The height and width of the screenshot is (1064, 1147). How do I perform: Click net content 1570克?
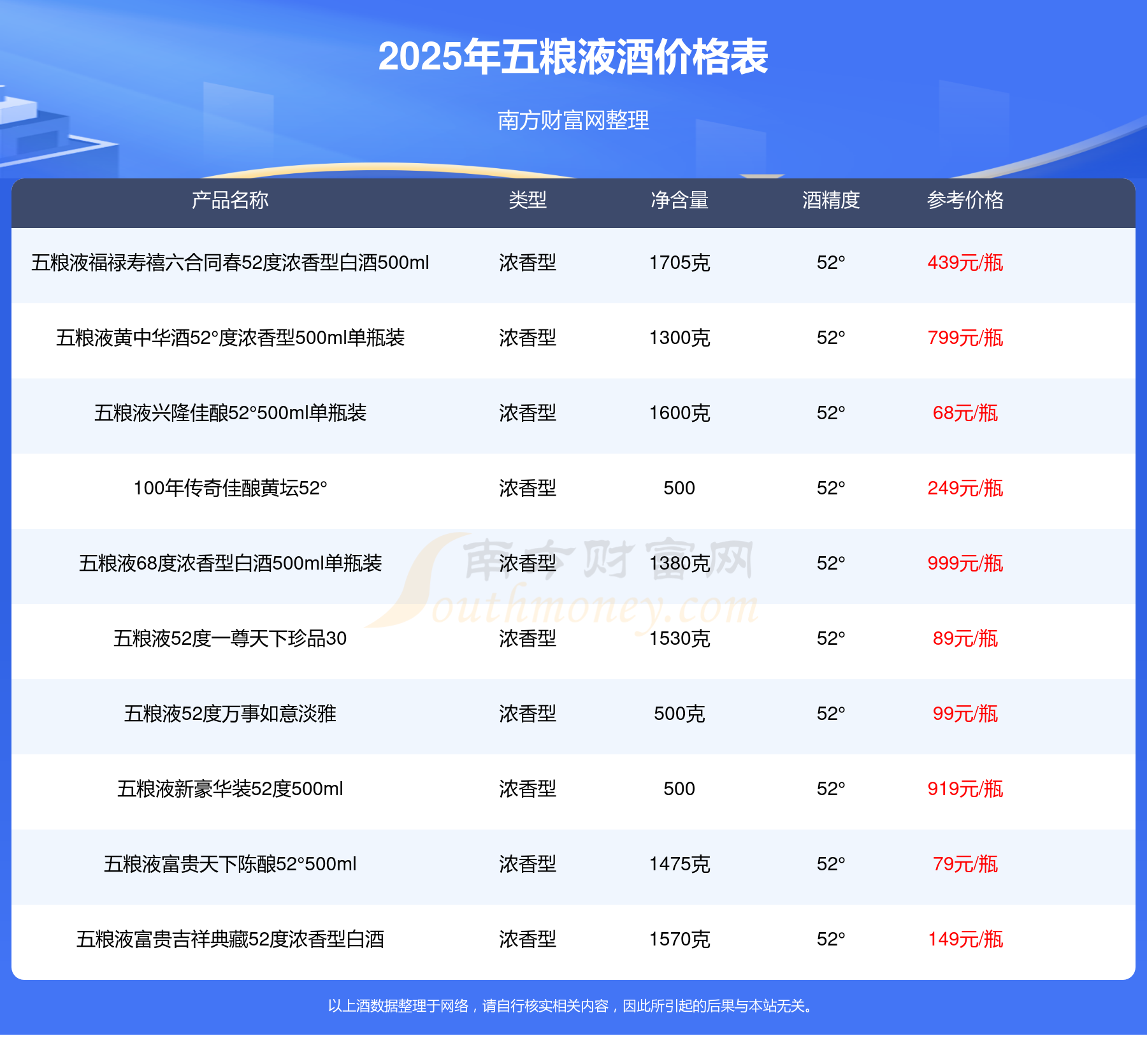679,939
